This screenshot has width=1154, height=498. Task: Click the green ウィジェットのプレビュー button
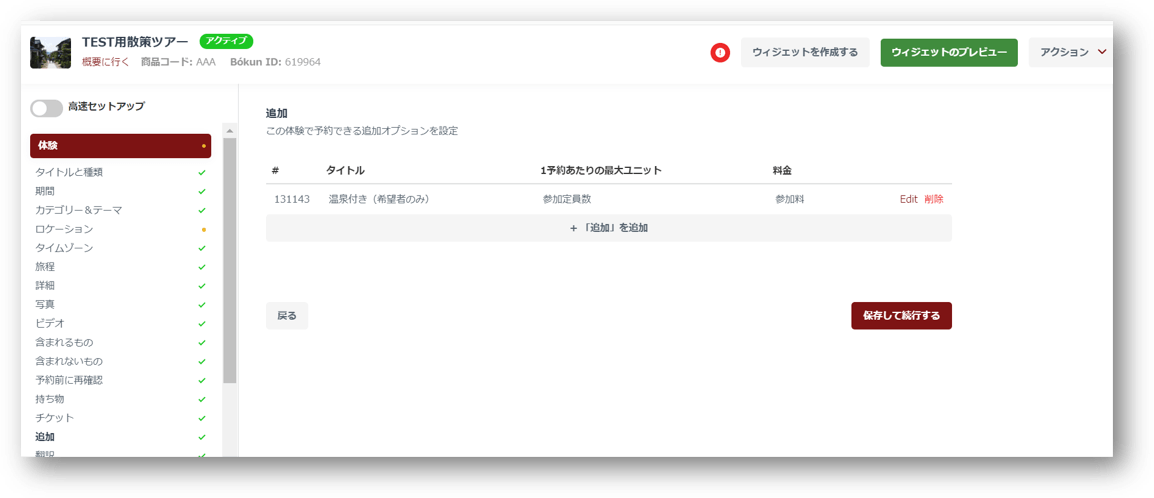click(949, 52)
